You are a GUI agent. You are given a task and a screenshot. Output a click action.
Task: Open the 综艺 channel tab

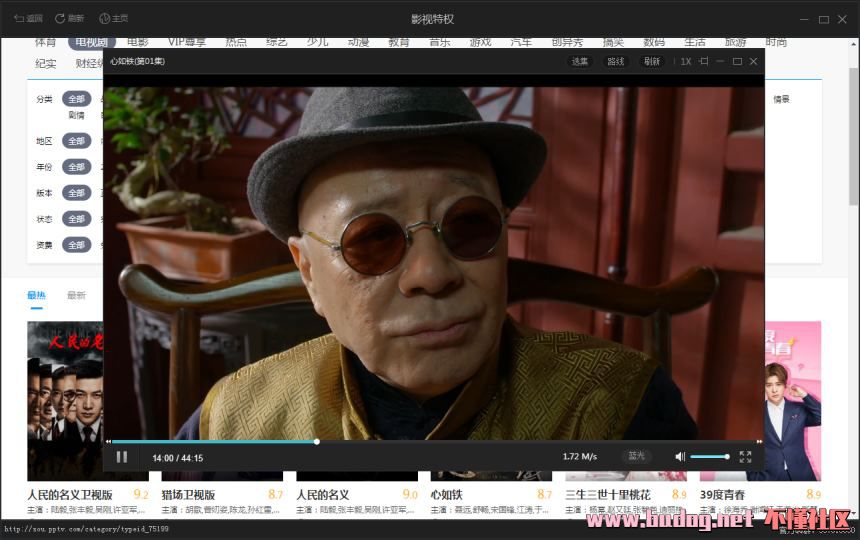[x=276, y=42]
